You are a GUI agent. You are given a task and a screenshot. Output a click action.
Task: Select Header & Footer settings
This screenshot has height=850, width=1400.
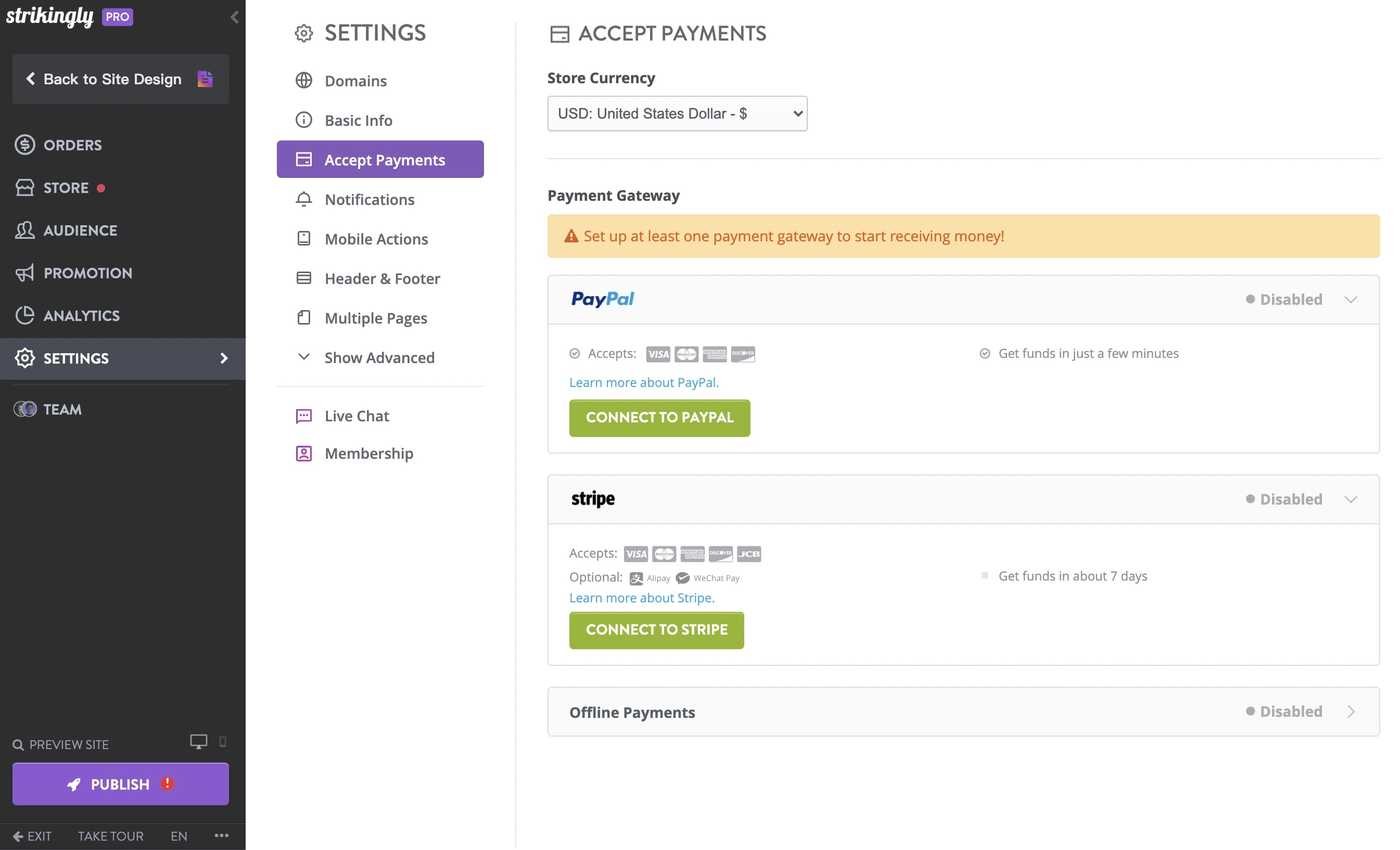pyautogui.click(x=382, y=278)
